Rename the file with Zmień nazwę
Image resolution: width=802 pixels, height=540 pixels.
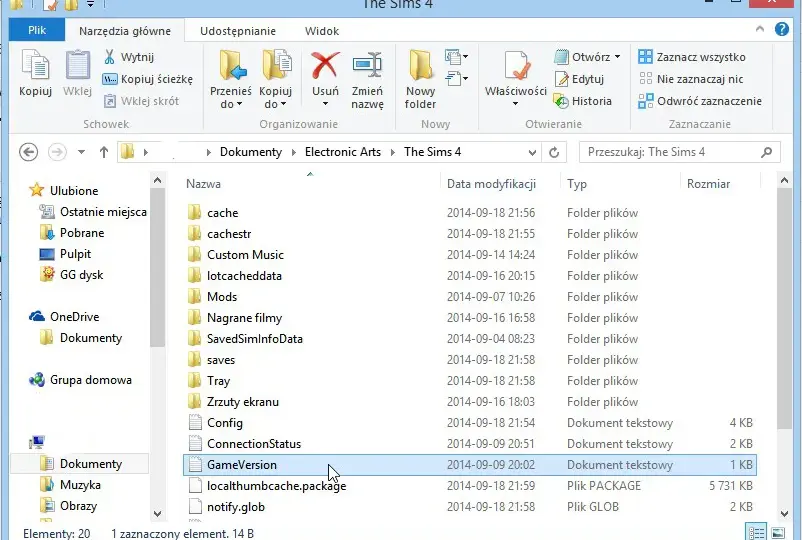(x=367, y=80)
